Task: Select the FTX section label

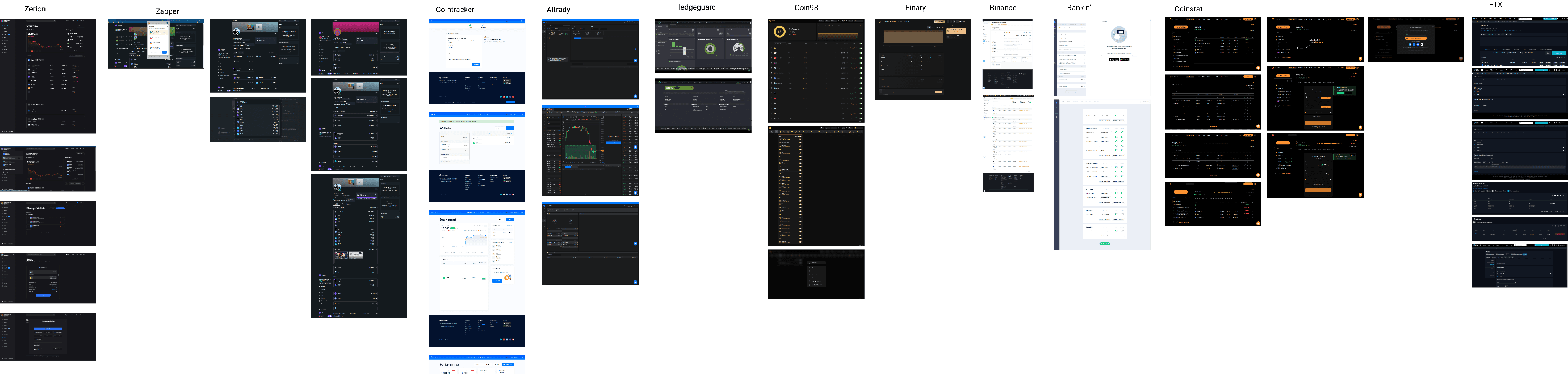Action: coord(1495,4)
